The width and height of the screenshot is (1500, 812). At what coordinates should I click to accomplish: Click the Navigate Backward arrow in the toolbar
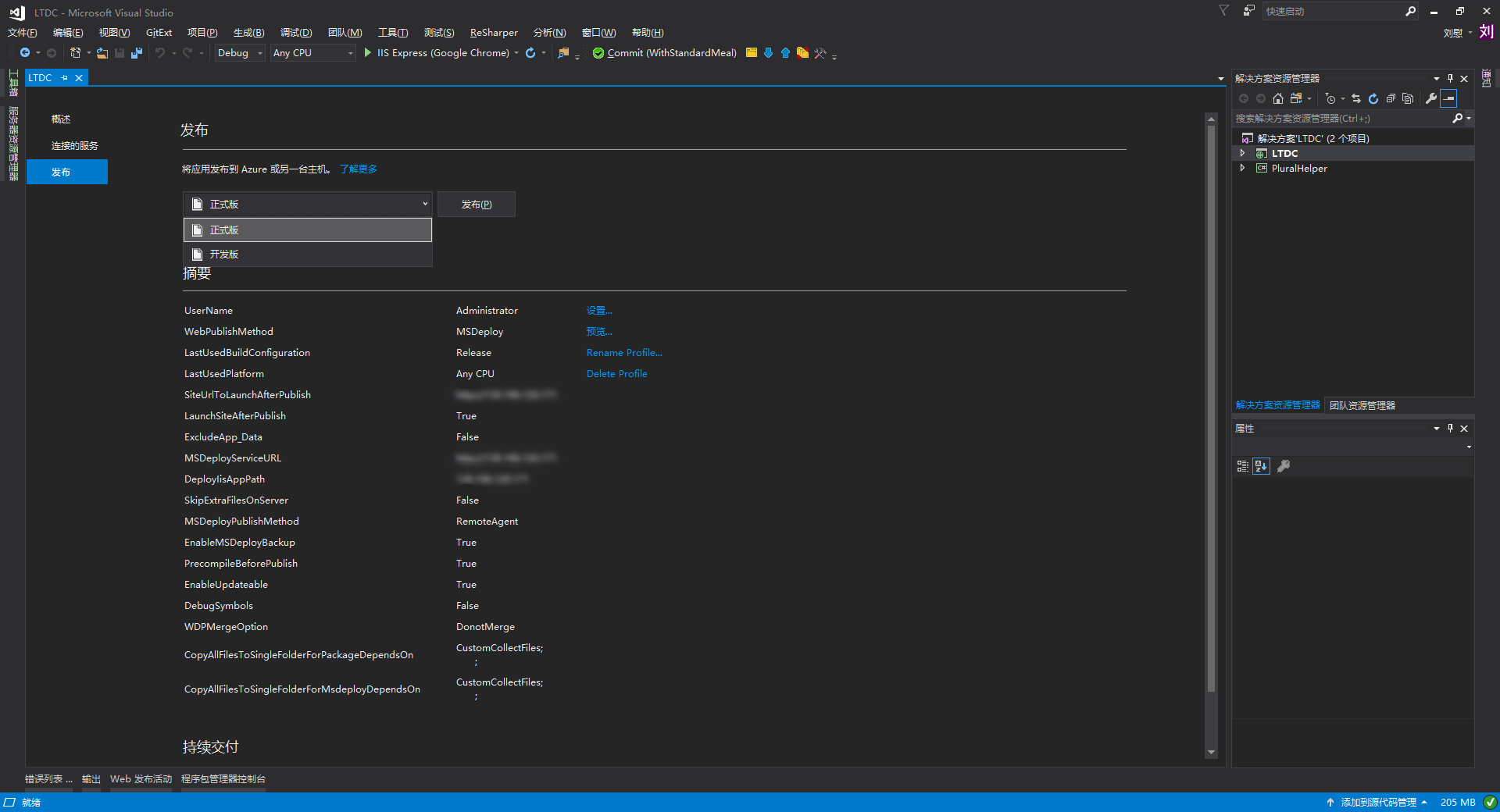[x=25, y=53]
